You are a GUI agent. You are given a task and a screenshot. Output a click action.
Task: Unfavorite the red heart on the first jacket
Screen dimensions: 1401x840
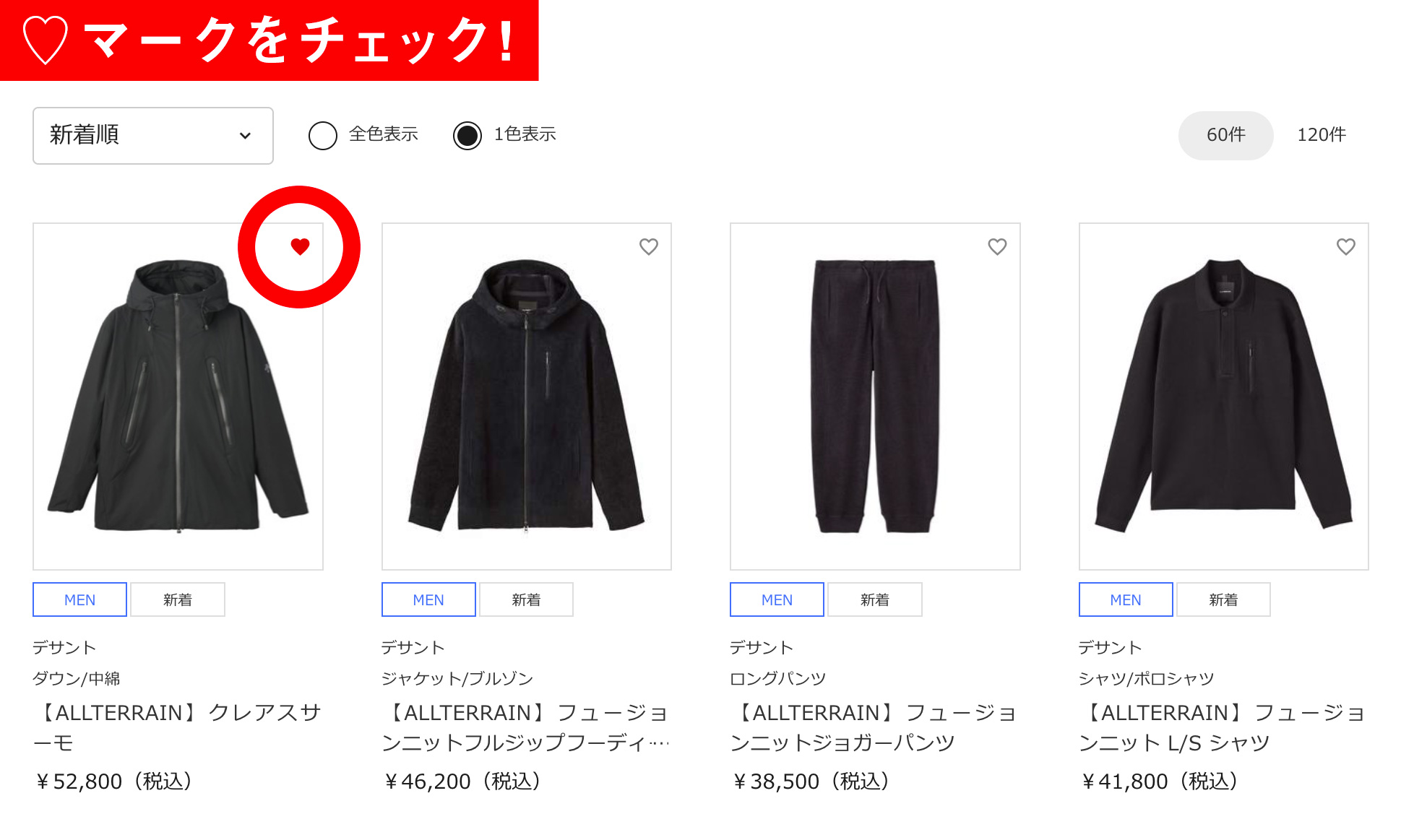coord(300,247)
